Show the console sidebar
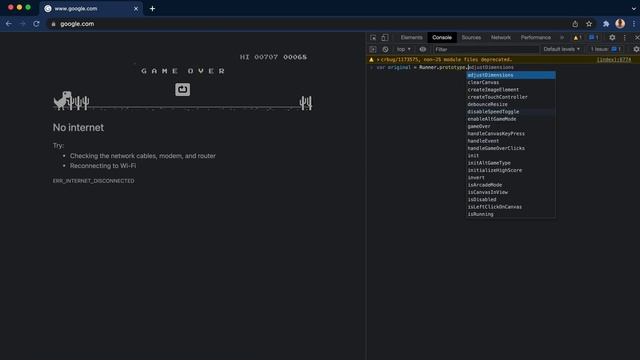This screenshot has width=640, height=360. point(373,49)
